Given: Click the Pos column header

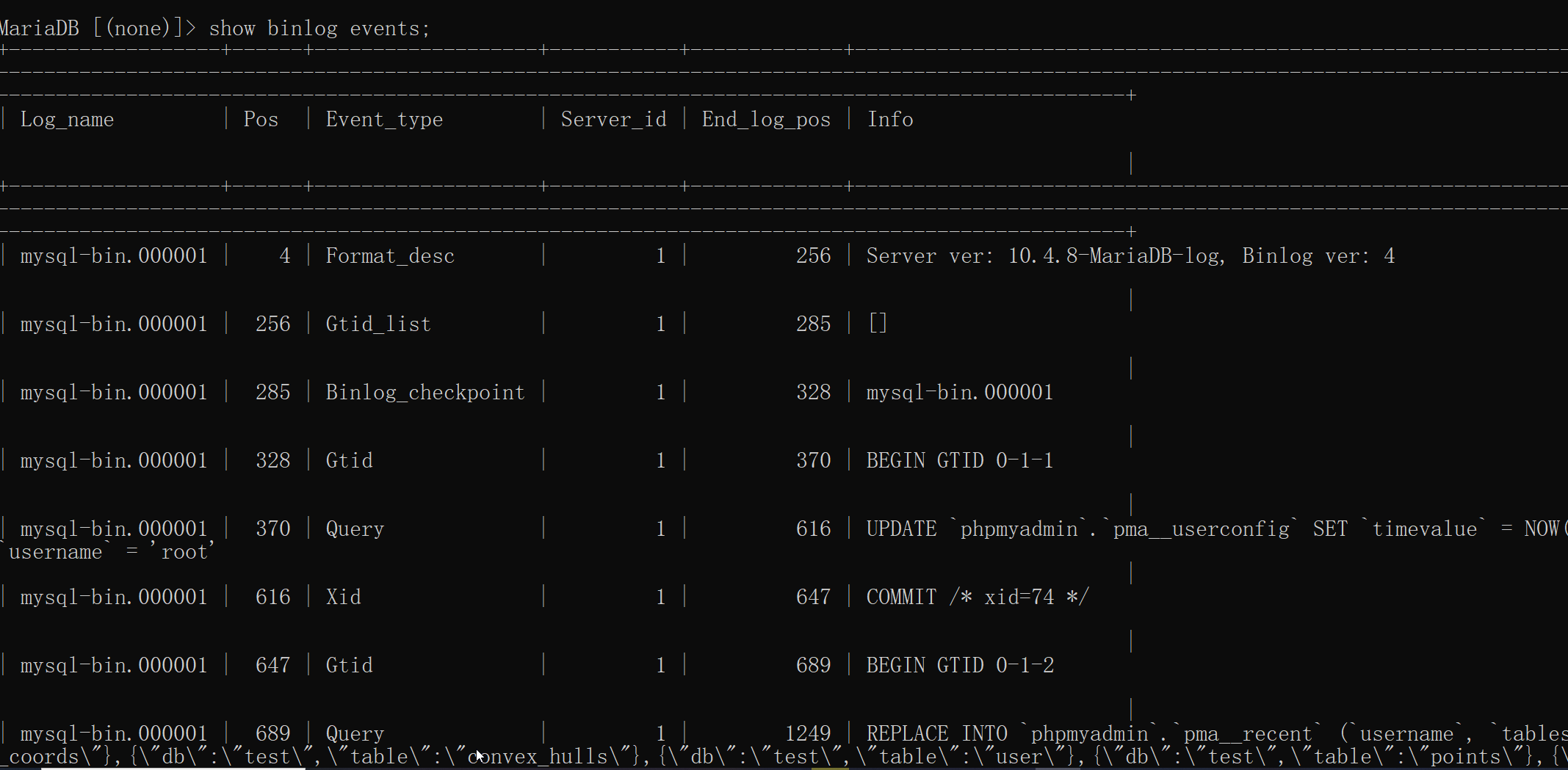Looking at the screenshot, I should pos(261,119).
